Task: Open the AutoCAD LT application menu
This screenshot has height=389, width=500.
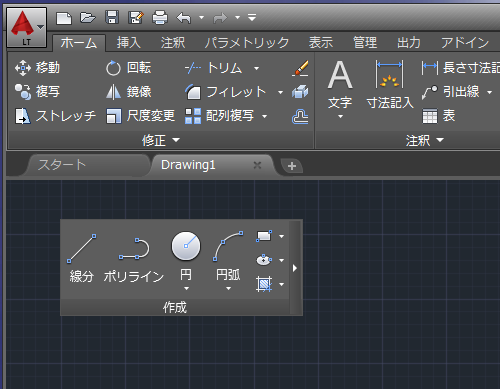Action: click(x=26, y=27)
